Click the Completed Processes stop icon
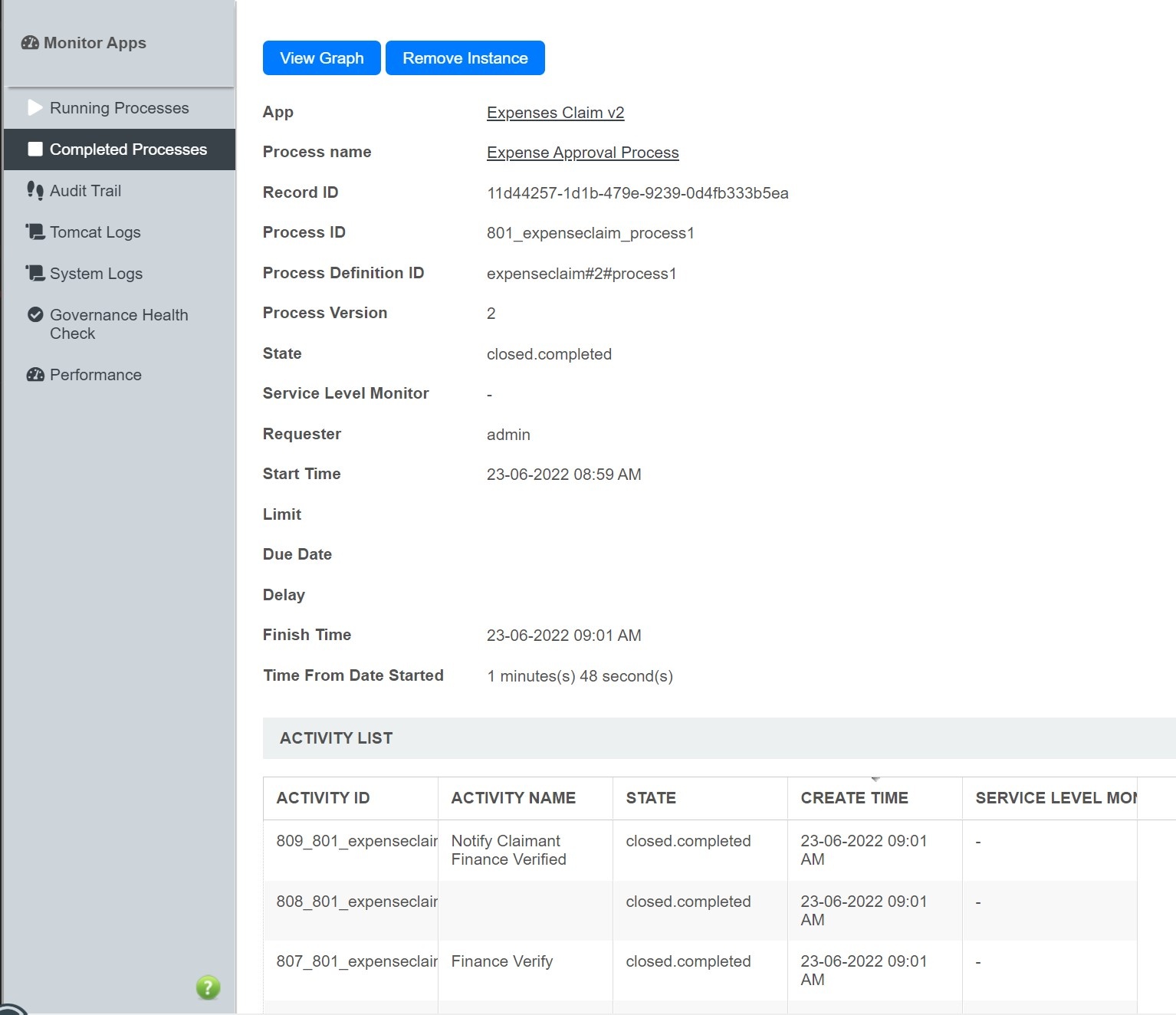 pyautogui.click(x=35, y=149)
